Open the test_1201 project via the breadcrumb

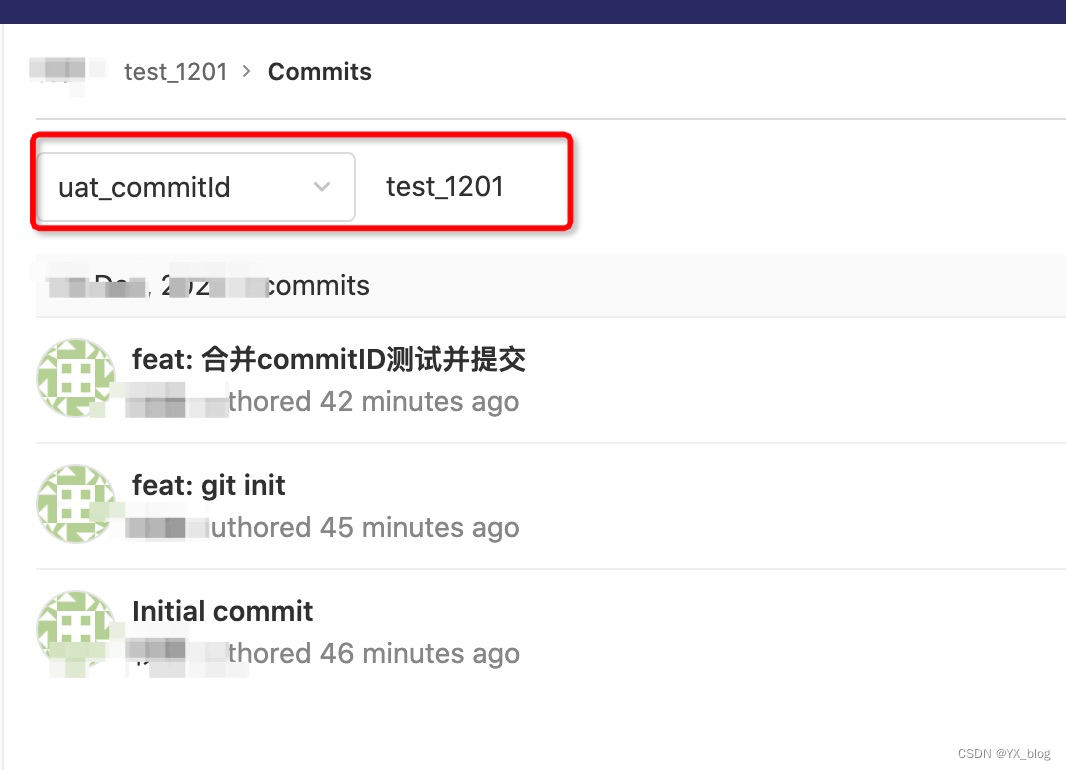(x=176, y=71)
